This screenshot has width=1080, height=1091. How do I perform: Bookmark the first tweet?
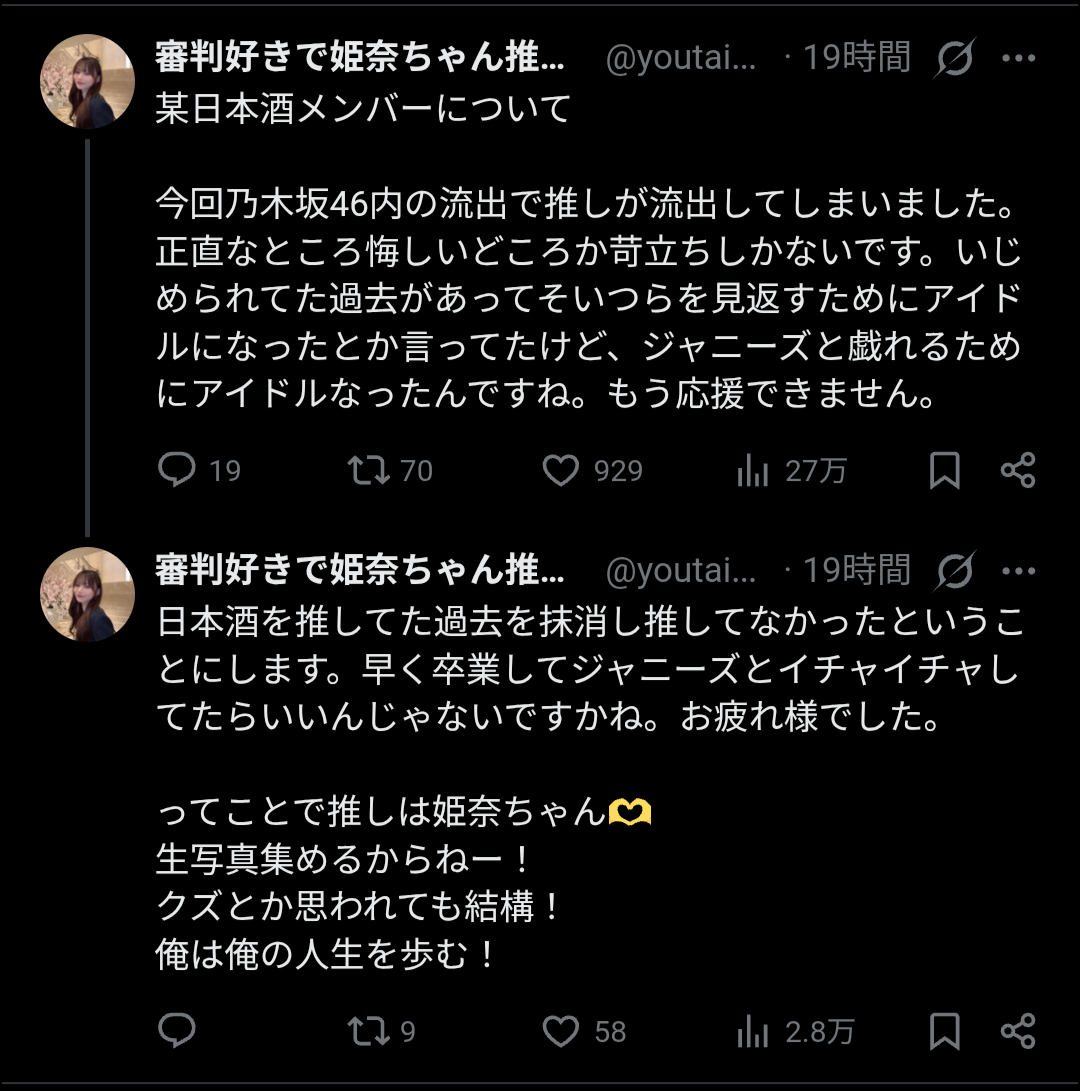pos(945,470)
